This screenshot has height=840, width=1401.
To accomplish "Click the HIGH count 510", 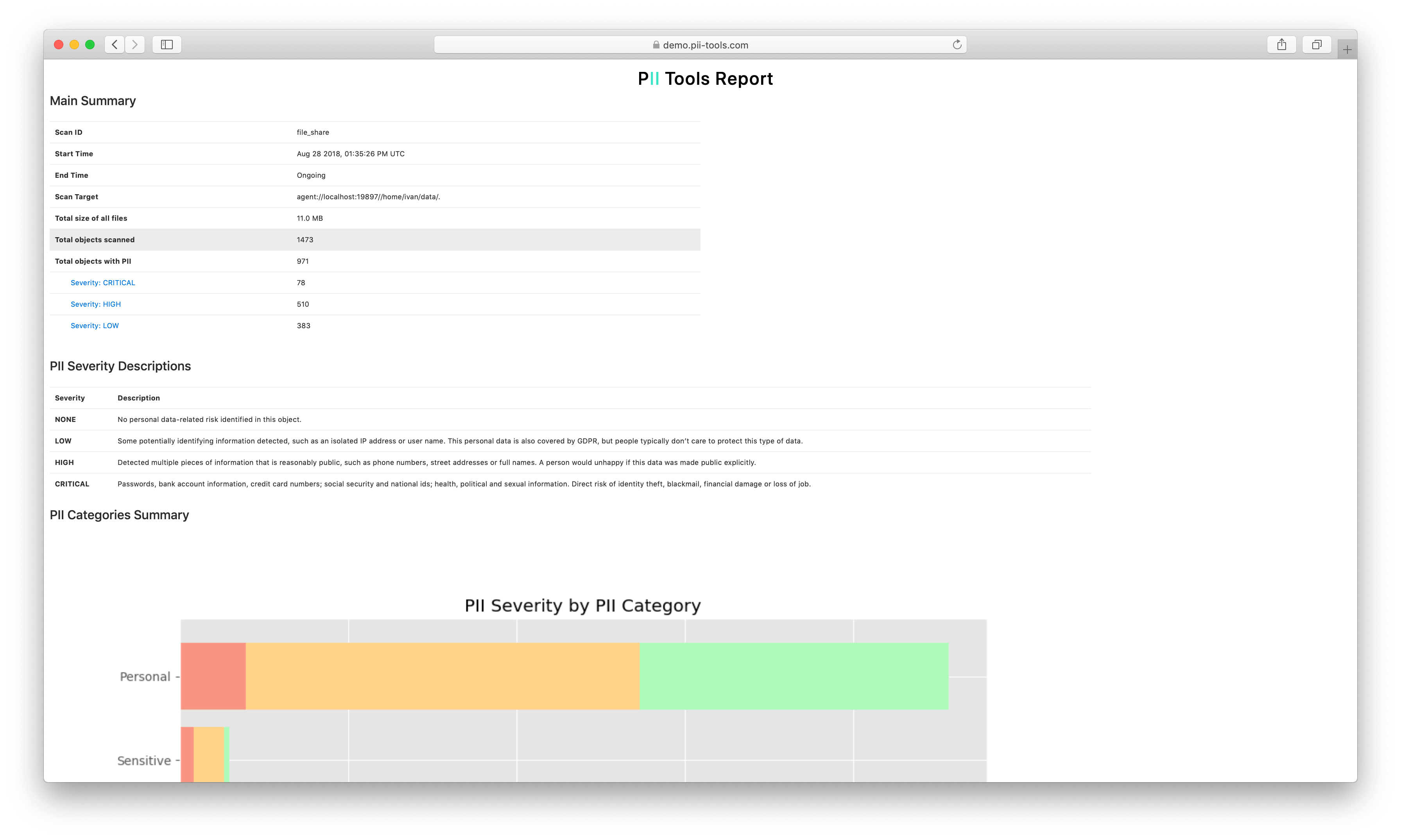I will 303,304.
